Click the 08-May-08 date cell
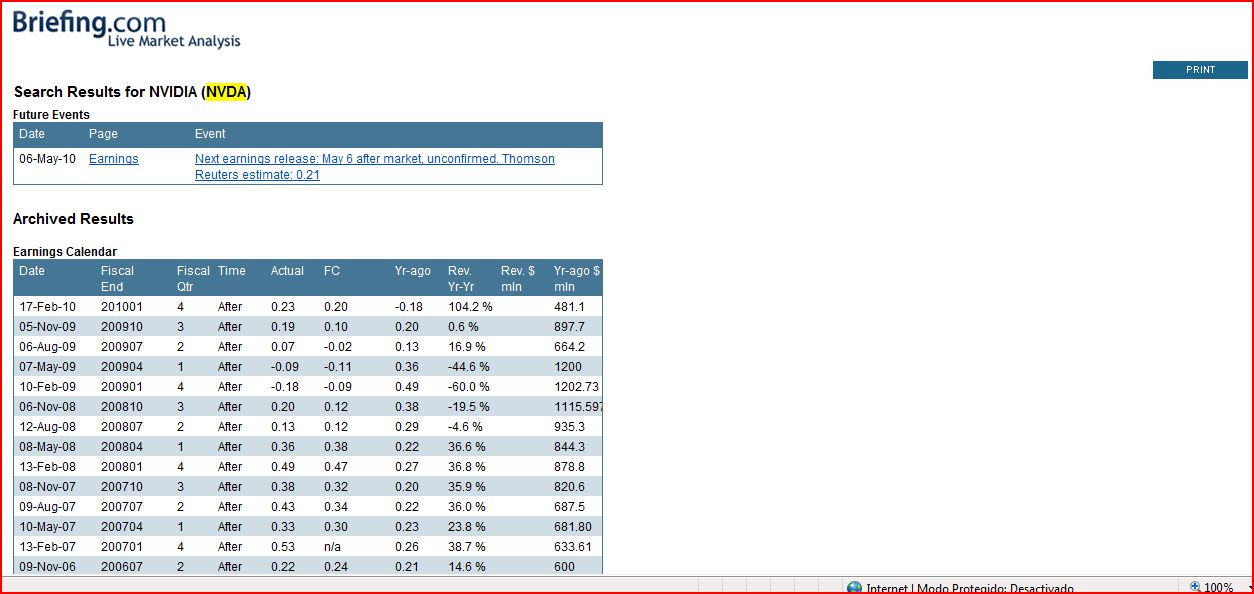1254x594 pixels. [48, 447]
